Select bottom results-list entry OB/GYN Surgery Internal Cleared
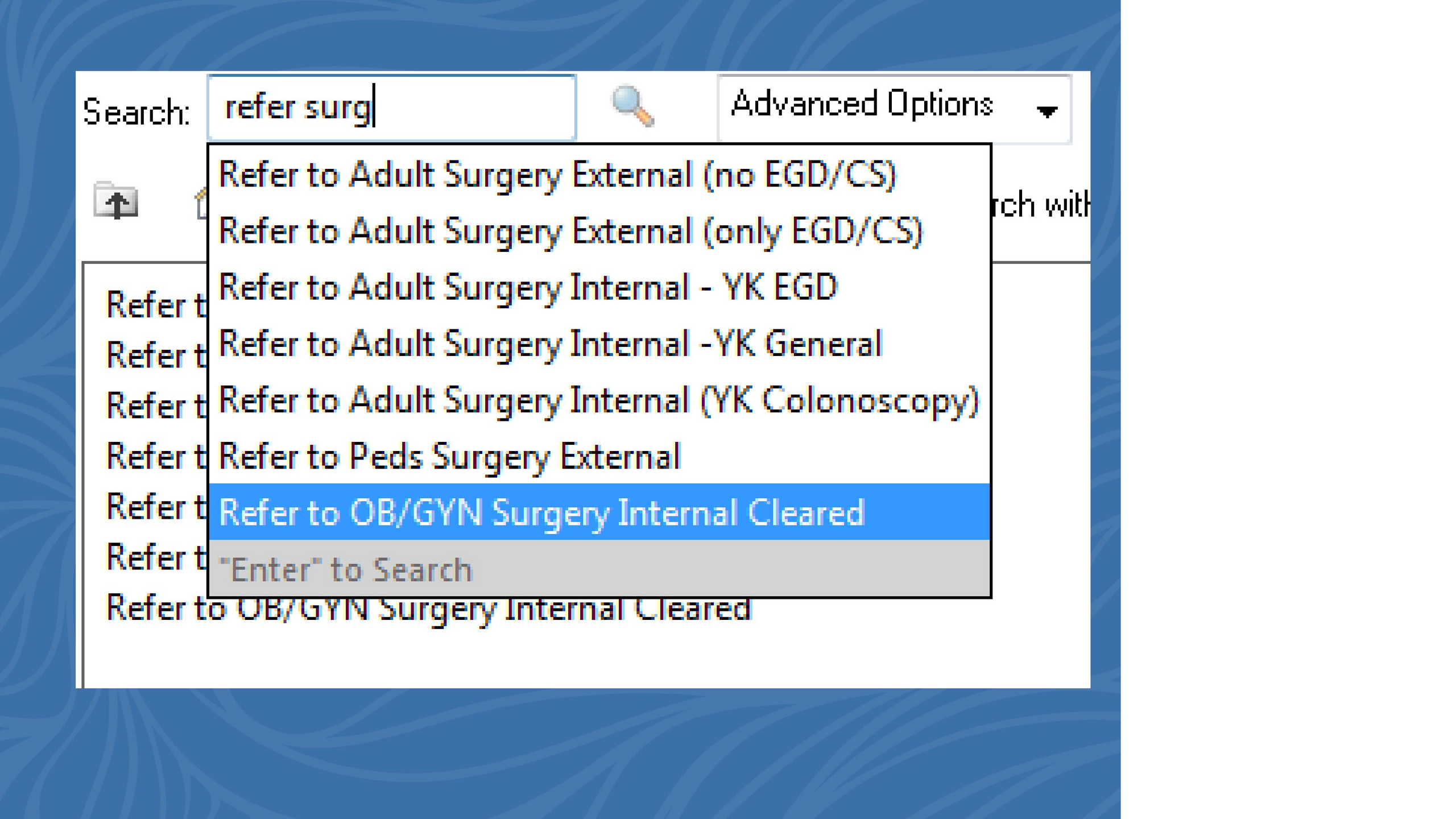The image size is (1456, 819). 428,609
